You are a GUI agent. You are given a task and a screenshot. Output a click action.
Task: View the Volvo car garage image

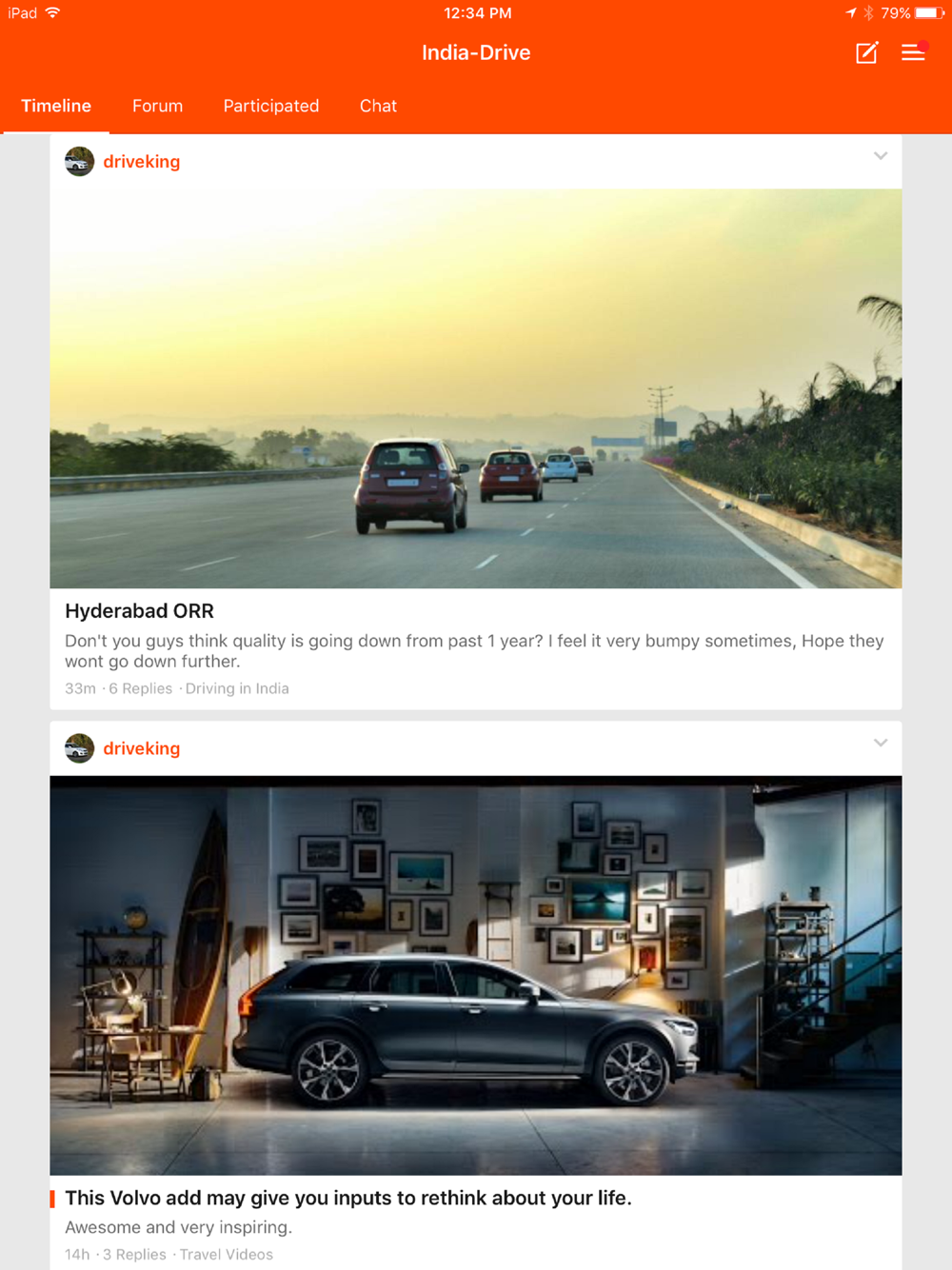pos(476,976)
